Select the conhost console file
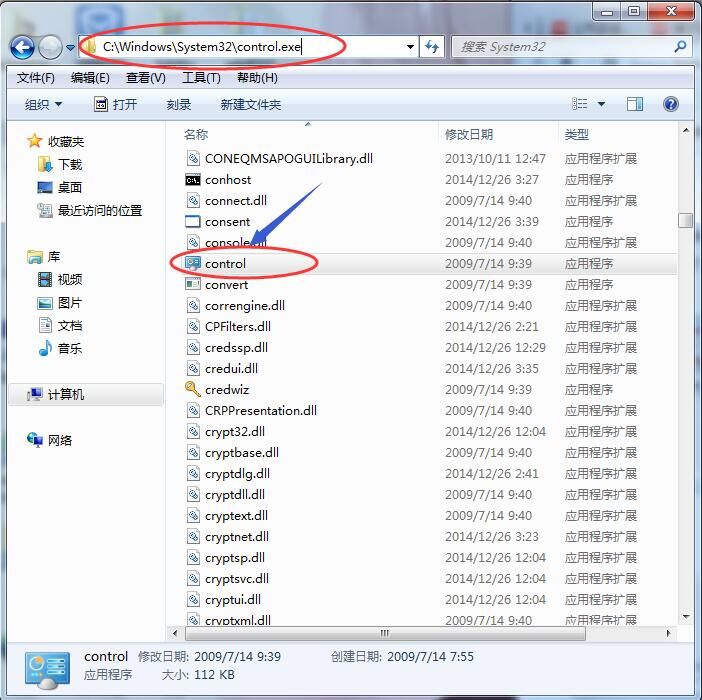Viewport: 702px width, 700px height. pyautogui.click(x=228, y=180)
